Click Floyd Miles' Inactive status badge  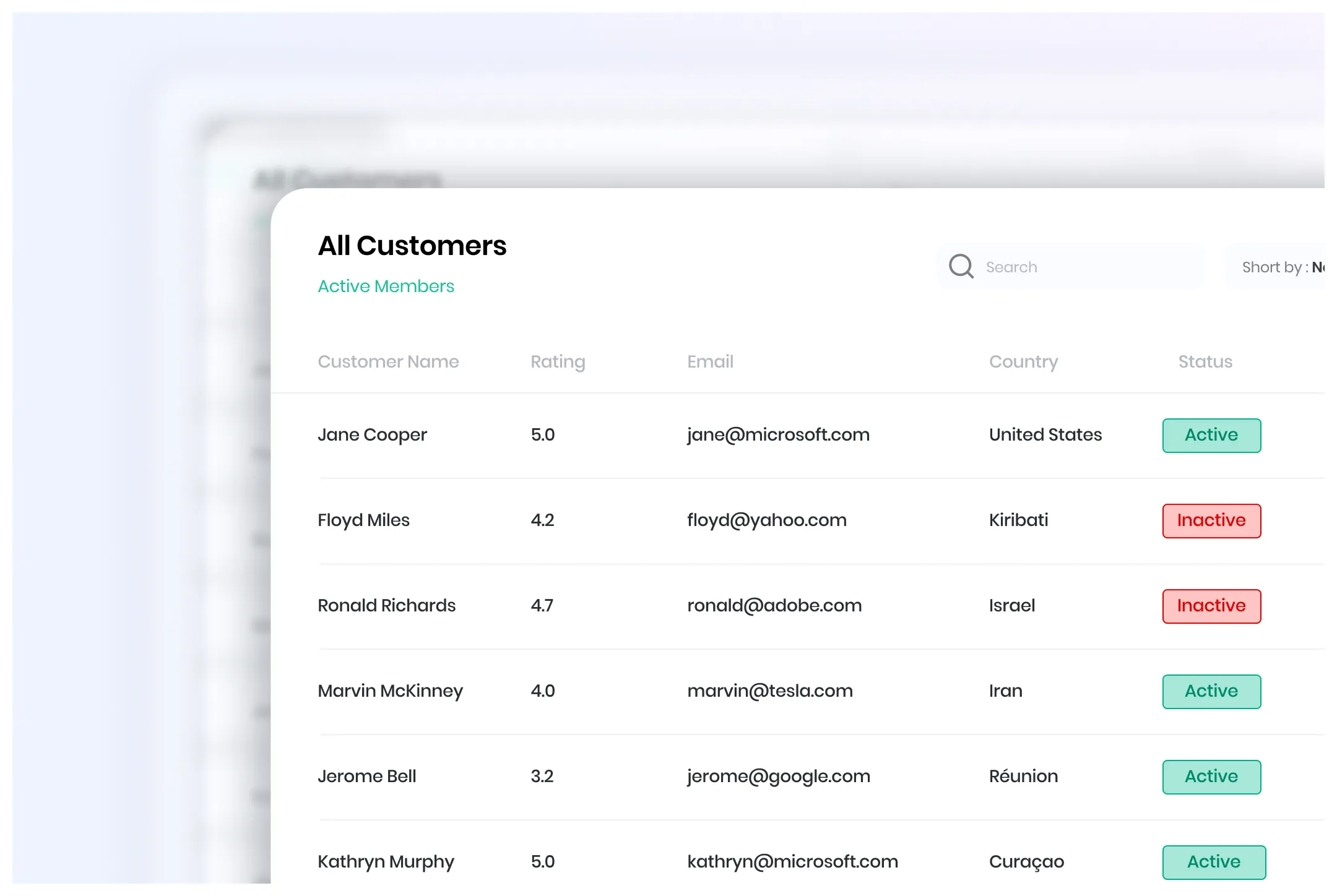[x=1211, y=521]
